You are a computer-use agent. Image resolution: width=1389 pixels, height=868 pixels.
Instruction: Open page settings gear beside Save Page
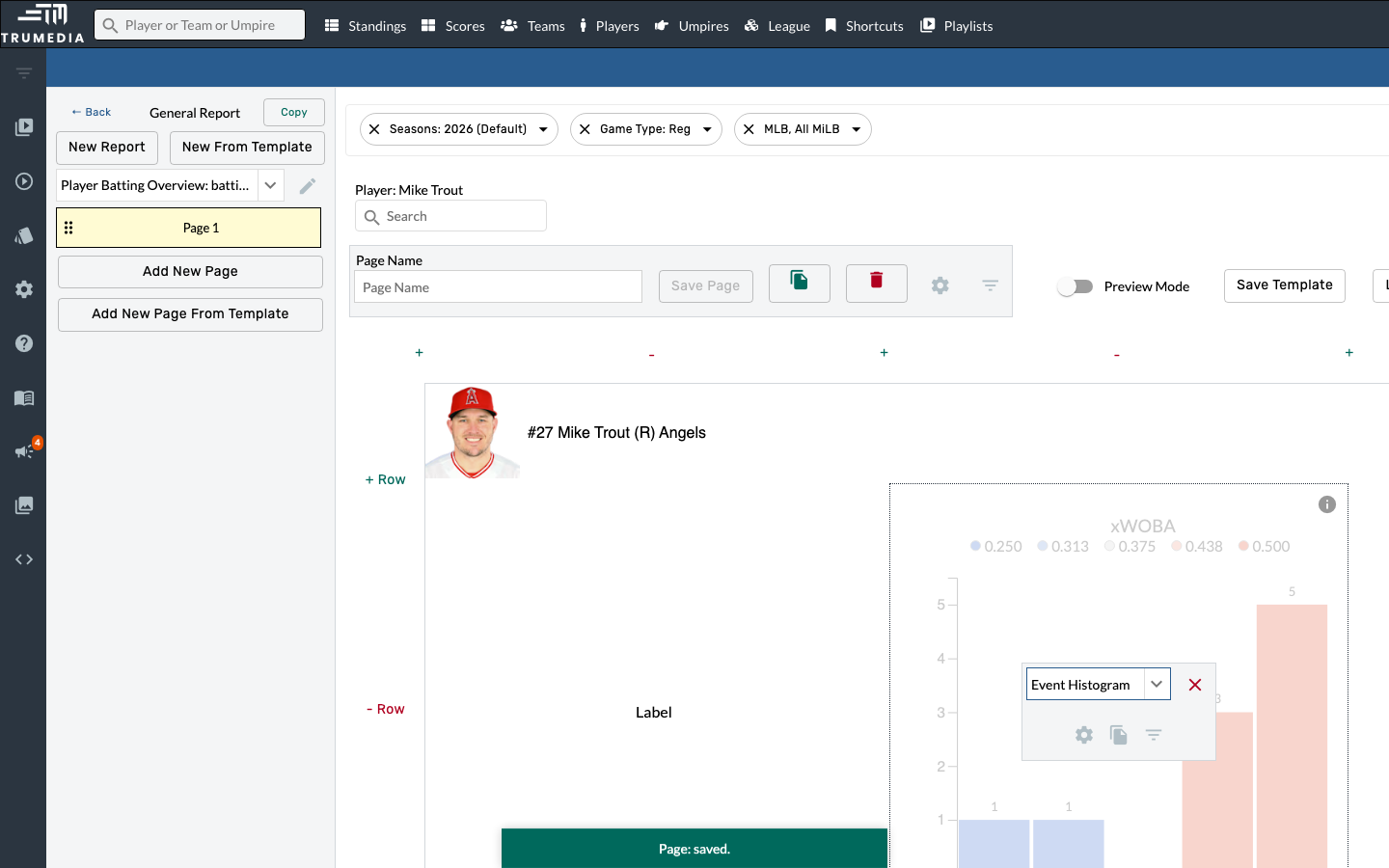tap(940, 285)
